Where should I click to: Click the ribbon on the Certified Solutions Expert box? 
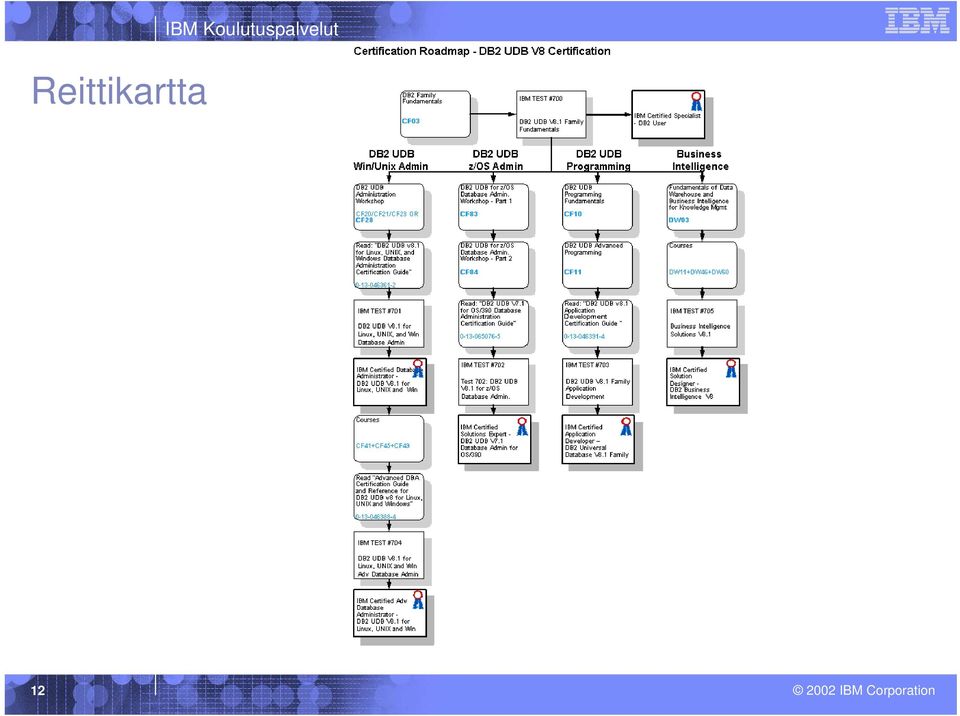pyautogui.click(x=522, y=426)
